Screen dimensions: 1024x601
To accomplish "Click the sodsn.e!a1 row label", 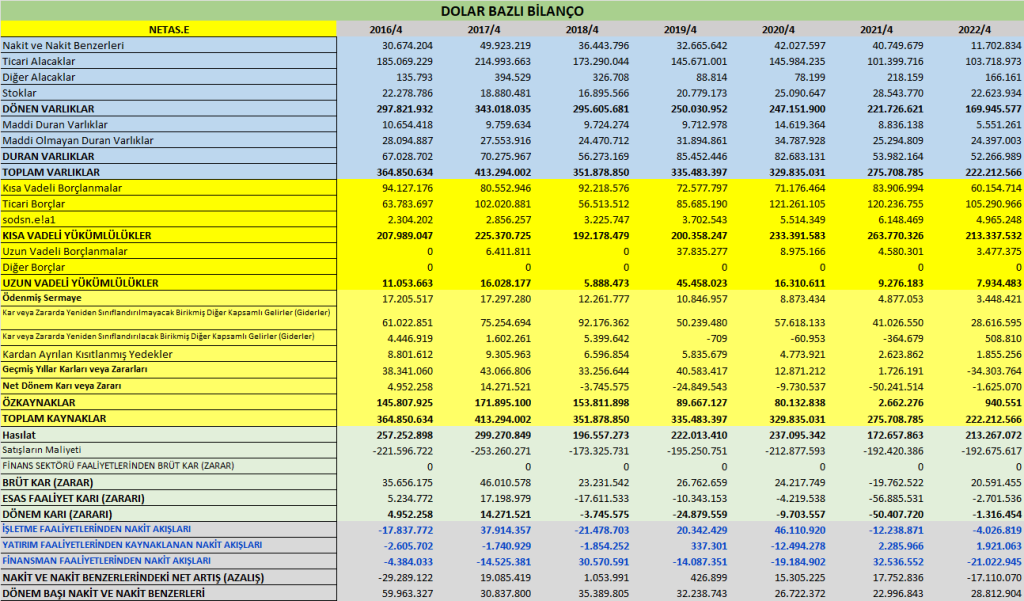I will tap(29, 219).
